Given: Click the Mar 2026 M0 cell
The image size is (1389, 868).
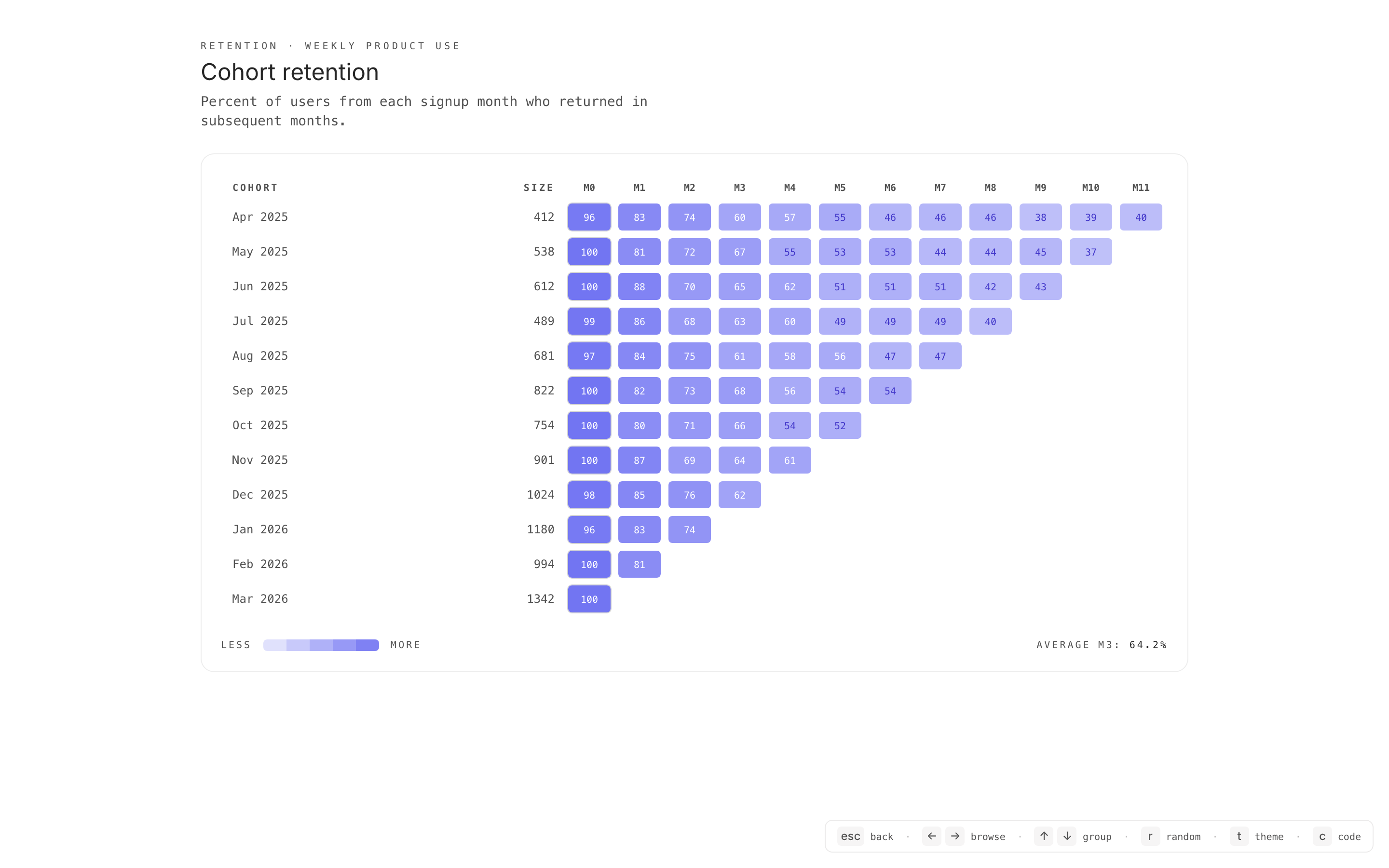Looking at the screenshot, I should coord(589,599).
